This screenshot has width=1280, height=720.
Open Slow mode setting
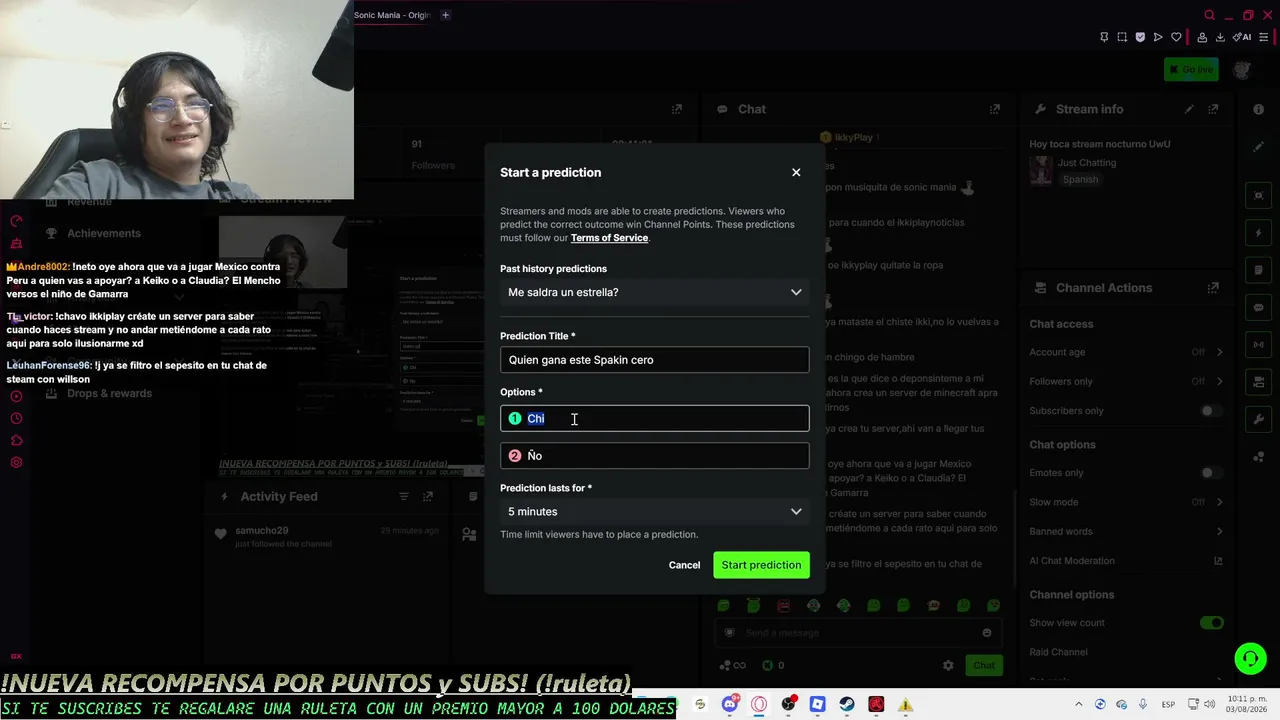click(x=1127, y=502)
